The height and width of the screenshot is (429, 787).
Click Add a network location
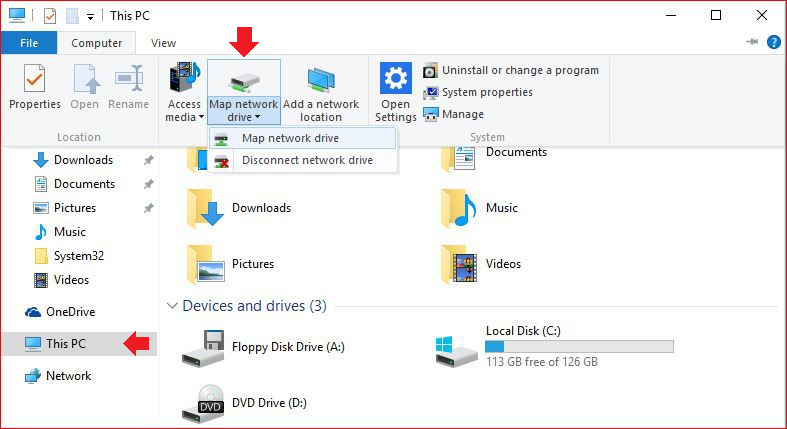click(x=321, y=92)
